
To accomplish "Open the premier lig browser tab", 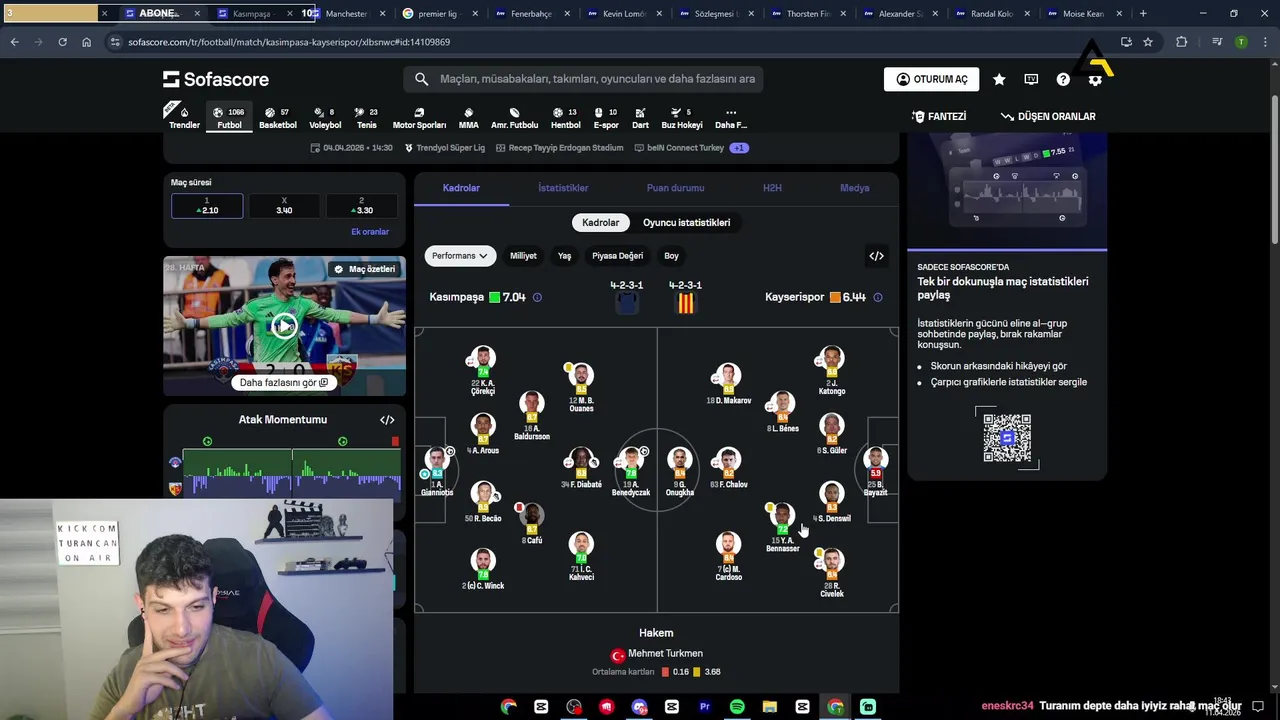I will (438, 14).
